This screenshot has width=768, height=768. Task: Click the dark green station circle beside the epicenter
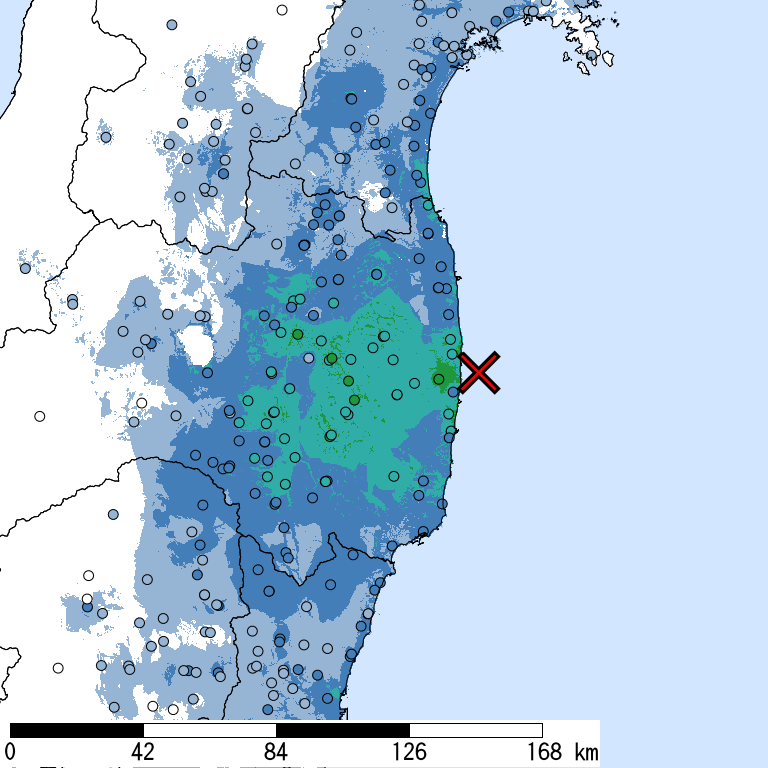tap(438, 378)
